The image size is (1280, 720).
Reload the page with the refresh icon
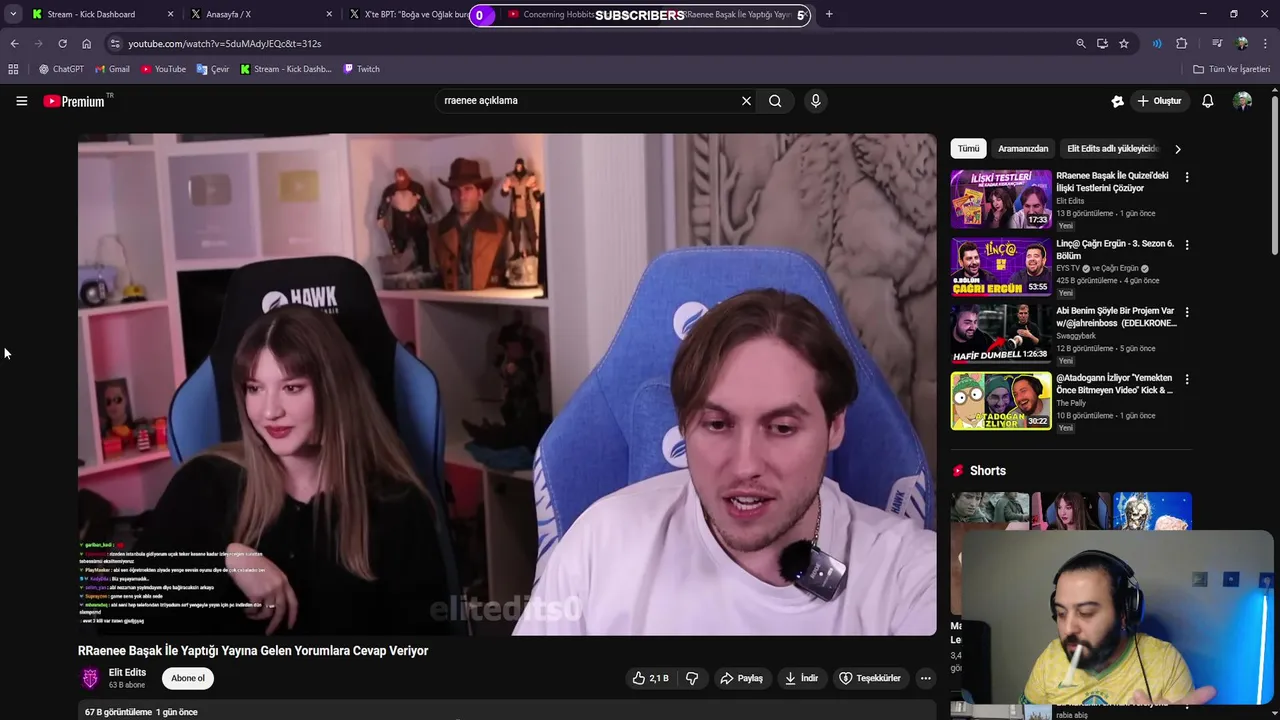(x=62, y=44)
